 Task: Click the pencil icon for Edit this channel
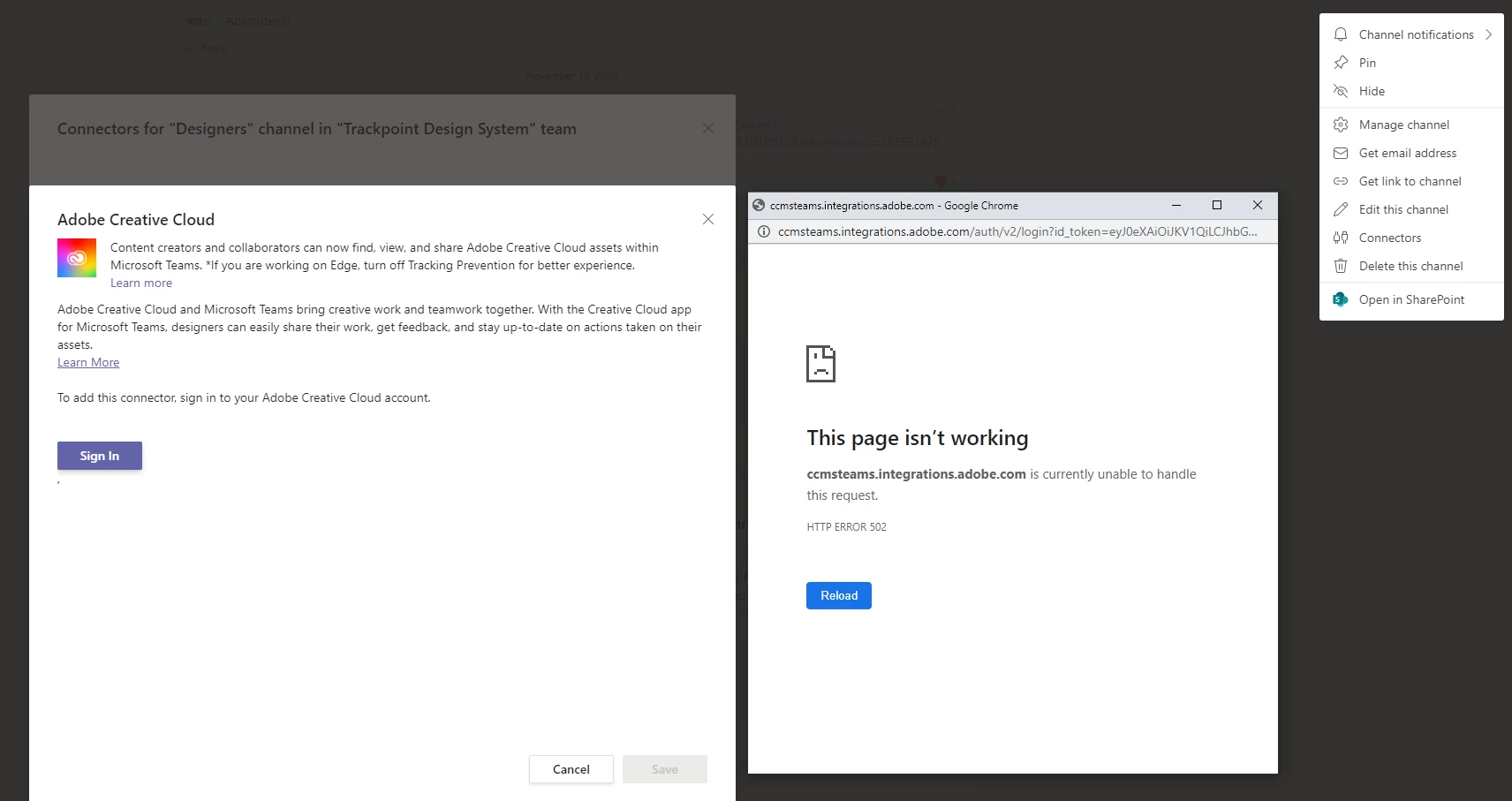pos(1341,209)
